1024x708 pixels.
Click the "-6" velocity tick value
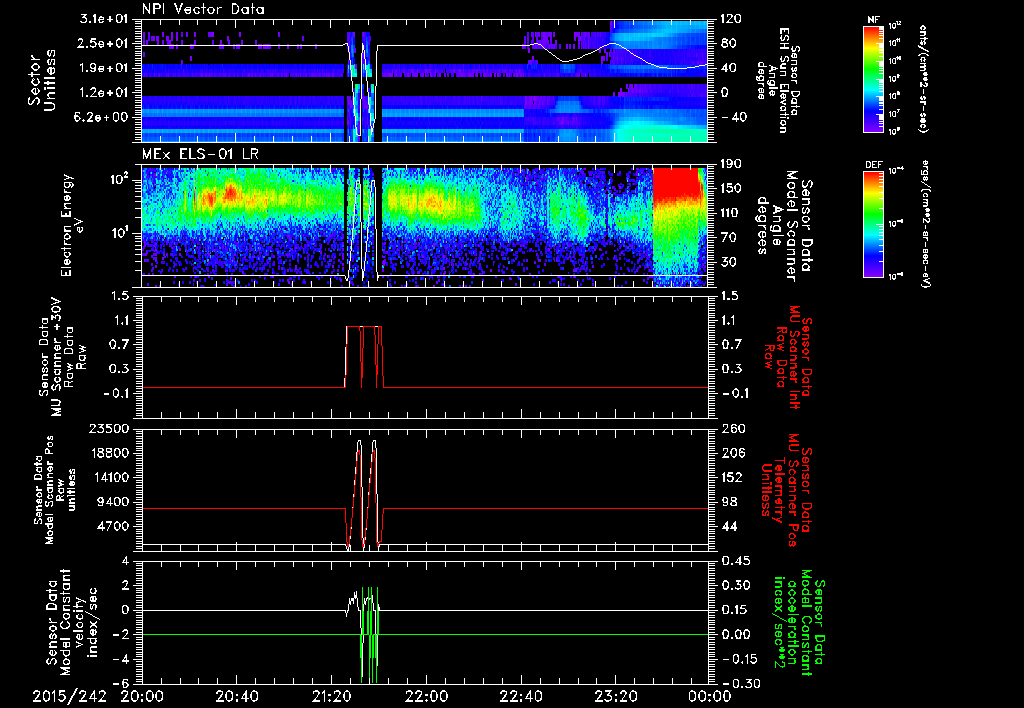[121, 683]
